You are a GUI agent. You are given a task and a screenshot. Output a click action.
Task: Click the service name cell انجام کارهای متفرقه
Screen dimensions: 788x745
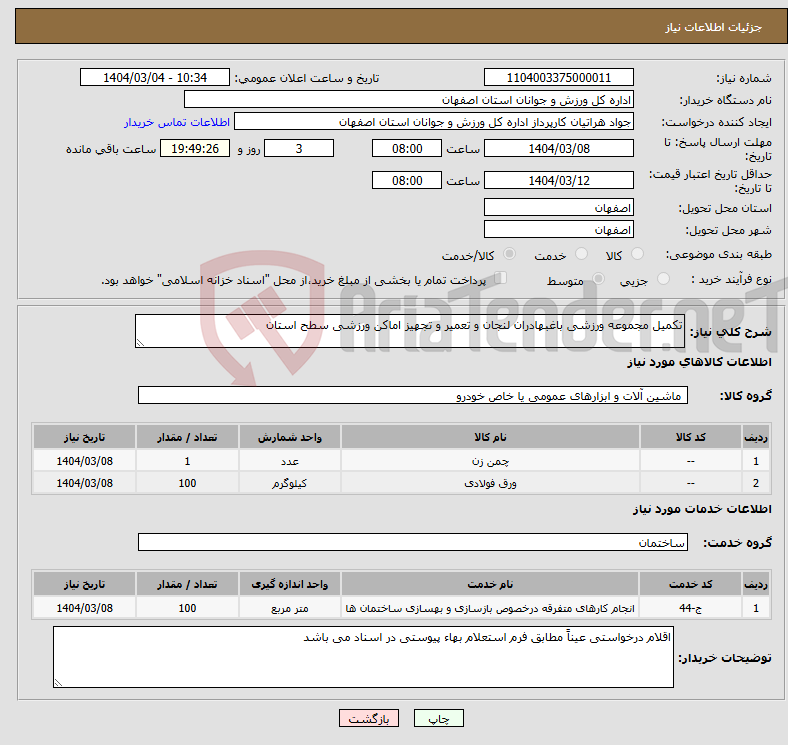coord(490,608)
